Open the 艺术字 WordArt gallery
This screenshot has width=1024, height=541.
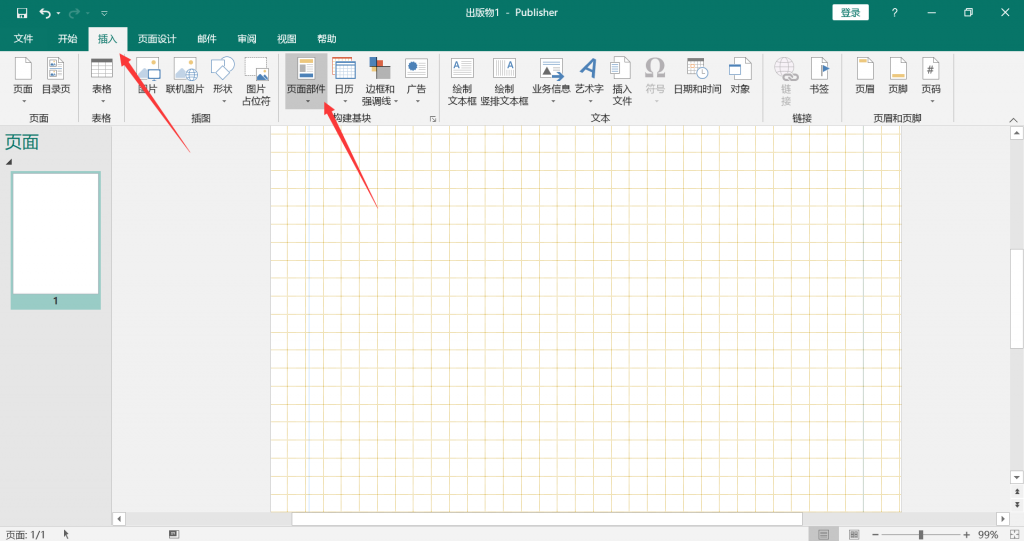point(589,80)
